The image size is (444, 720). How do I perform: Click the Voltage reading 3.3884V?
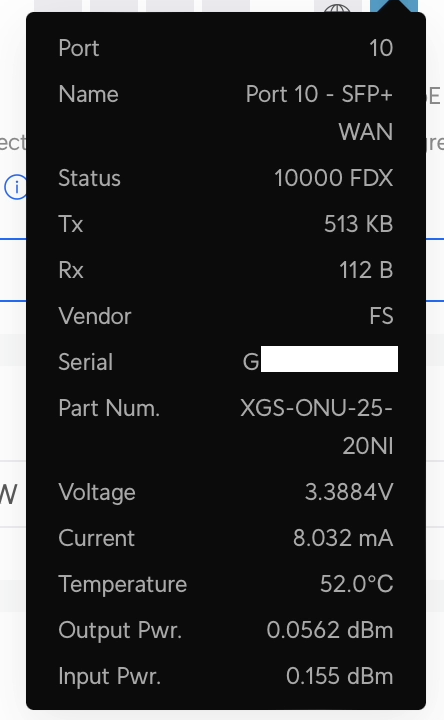(349, 492)
